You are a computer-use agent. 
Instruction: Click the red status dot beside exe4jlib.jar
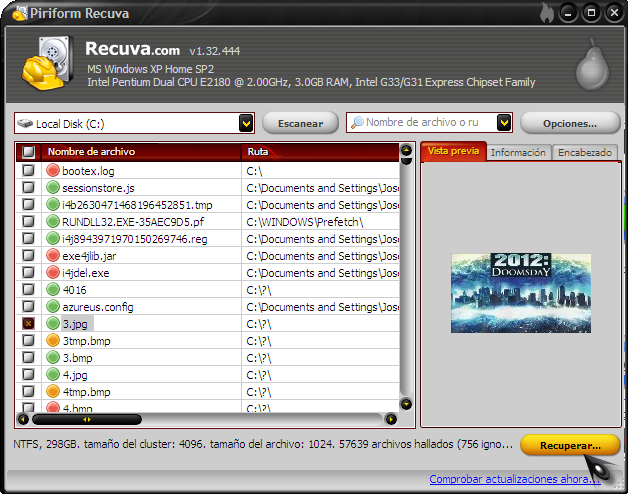pyautogui.click(x=53, y=255)
